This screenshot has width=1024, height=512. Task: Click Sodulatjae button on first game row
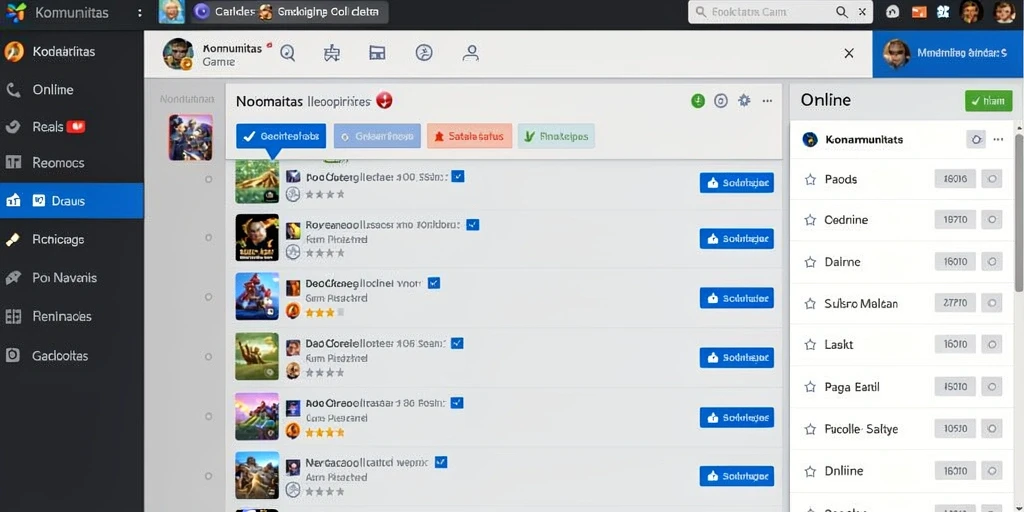pyautogui.click(x=737, y=183)
